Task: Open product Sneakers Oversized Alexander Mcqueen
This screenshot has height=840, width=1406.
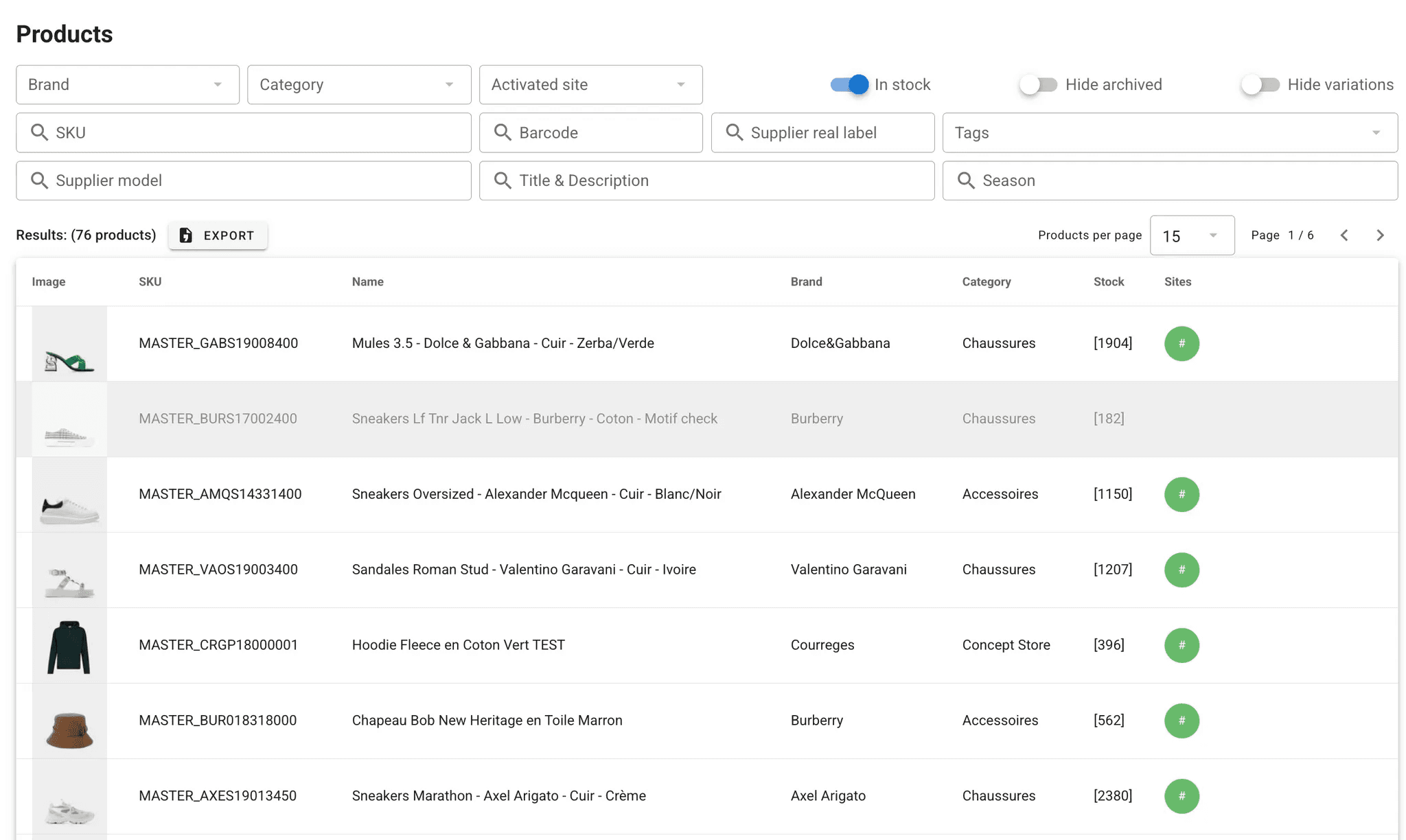Action: tap(537, 494)
